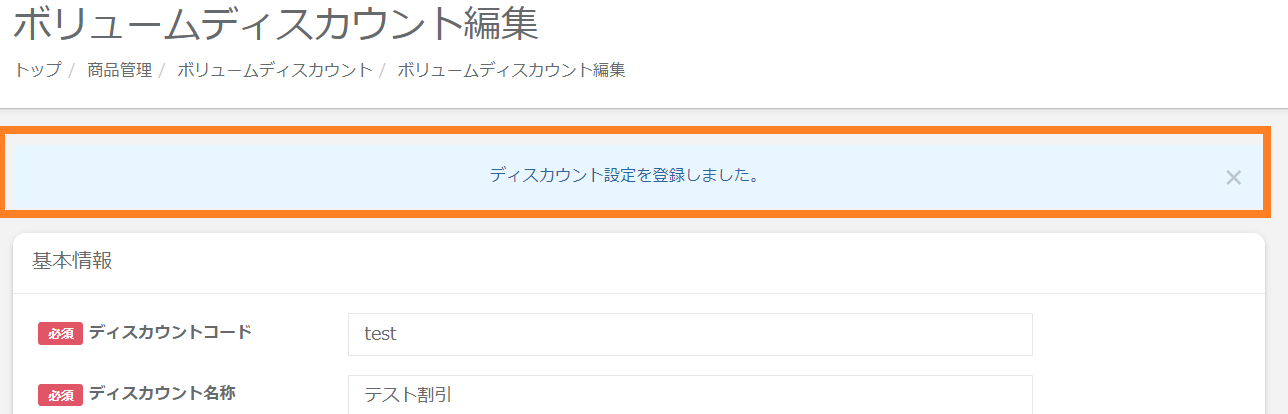Select the 基本情報 section header

(x=72, y=261)
